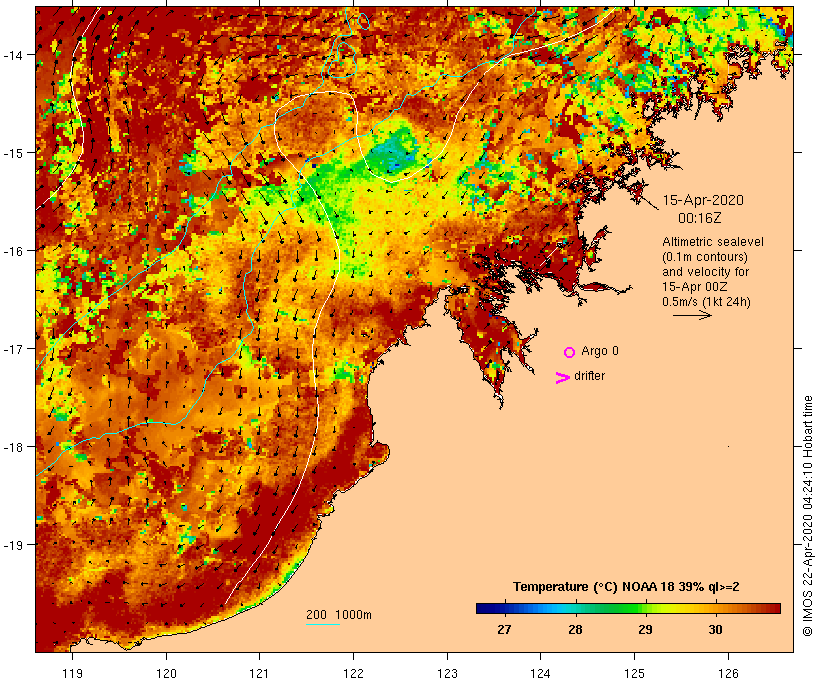Image resolution: width=820 pixels, height=680 pixels.
Task: Click the latitude label -16
Action: coord(13,251)
